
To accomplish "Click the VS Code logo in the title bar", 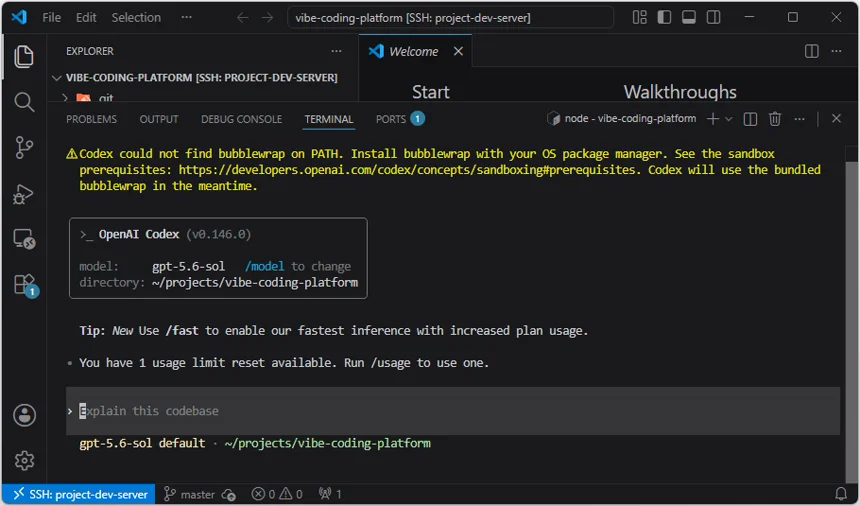I will click(x=19, y=17).
